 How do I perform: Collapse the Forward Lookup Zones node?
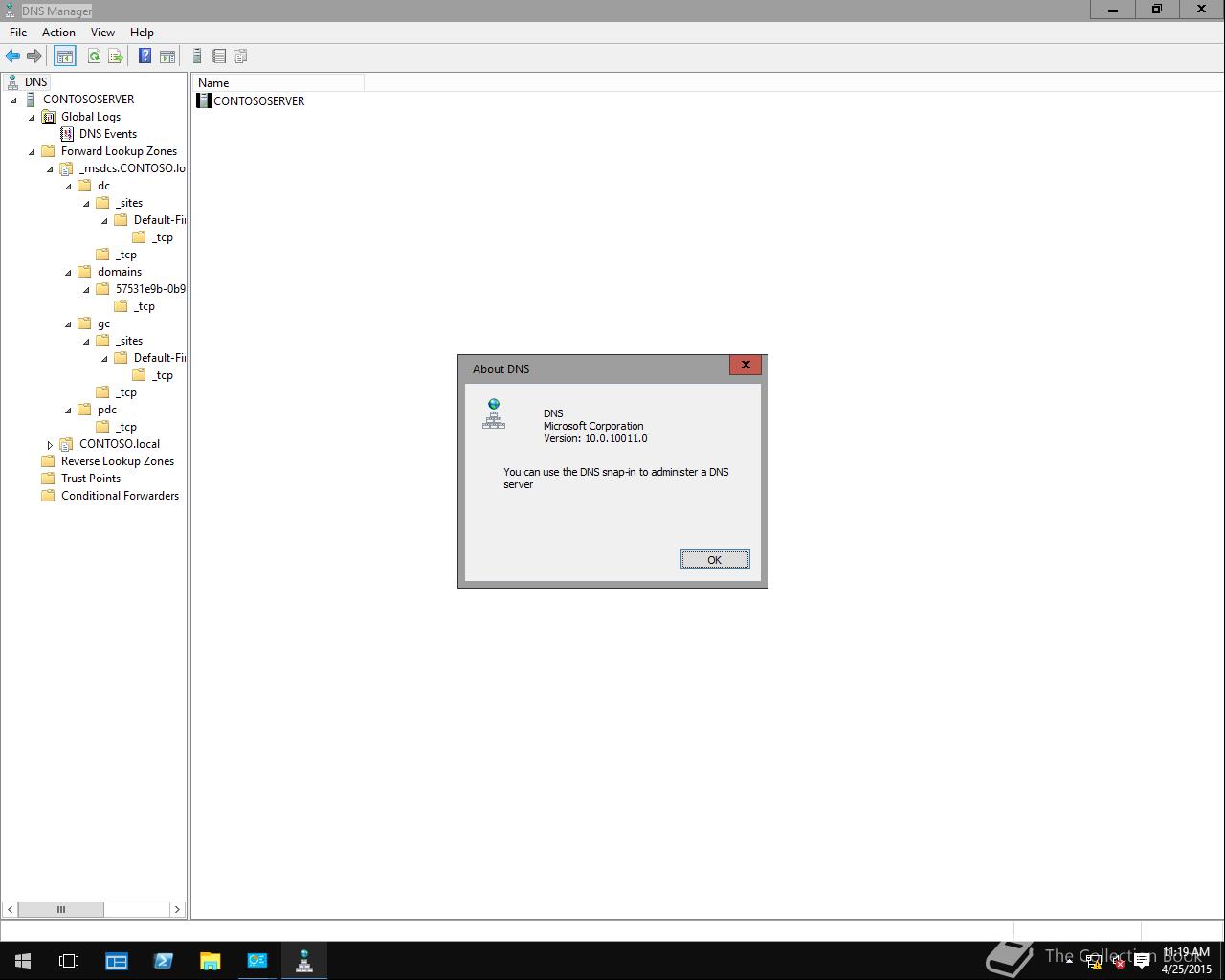coord(32,151)
